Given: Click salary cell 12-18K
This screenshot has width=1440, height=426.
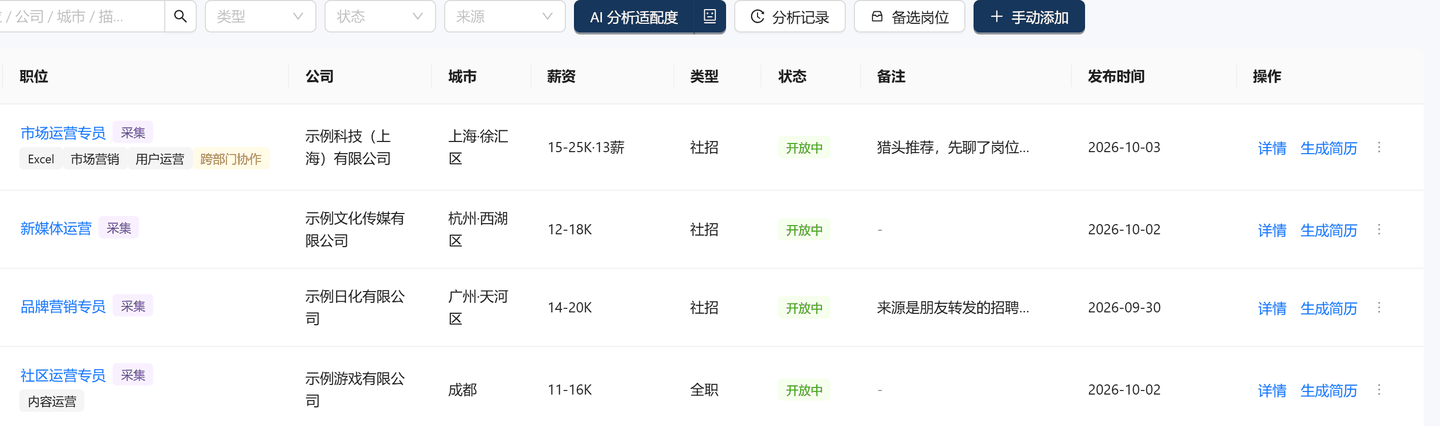Looking at the screenshot, I should [x=570, y=230].
